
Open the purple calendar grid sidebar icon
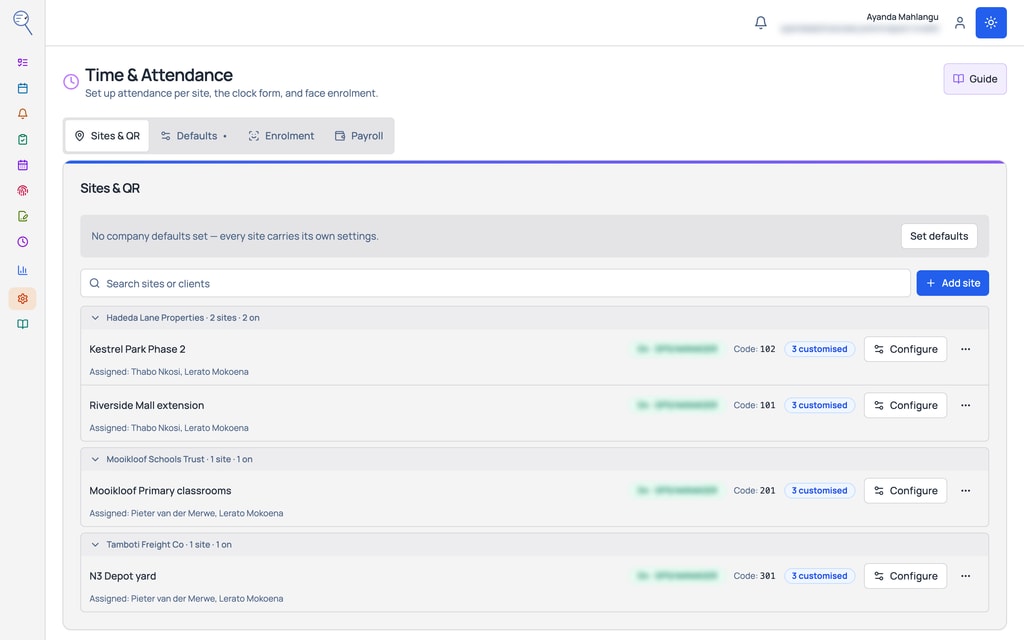point(22,165)
